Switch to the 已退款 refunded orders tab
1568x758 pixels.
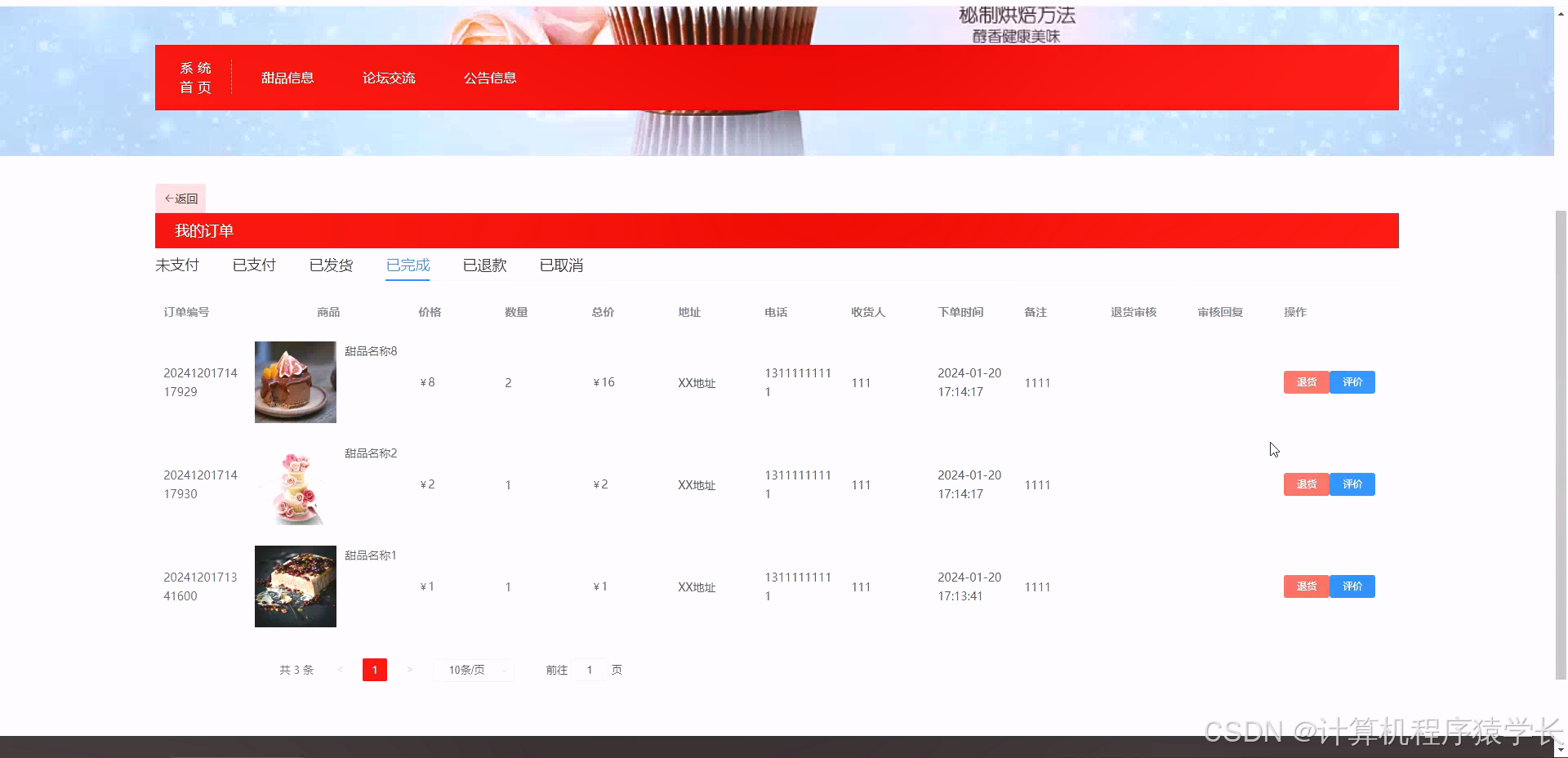click(x=484, y=265)
